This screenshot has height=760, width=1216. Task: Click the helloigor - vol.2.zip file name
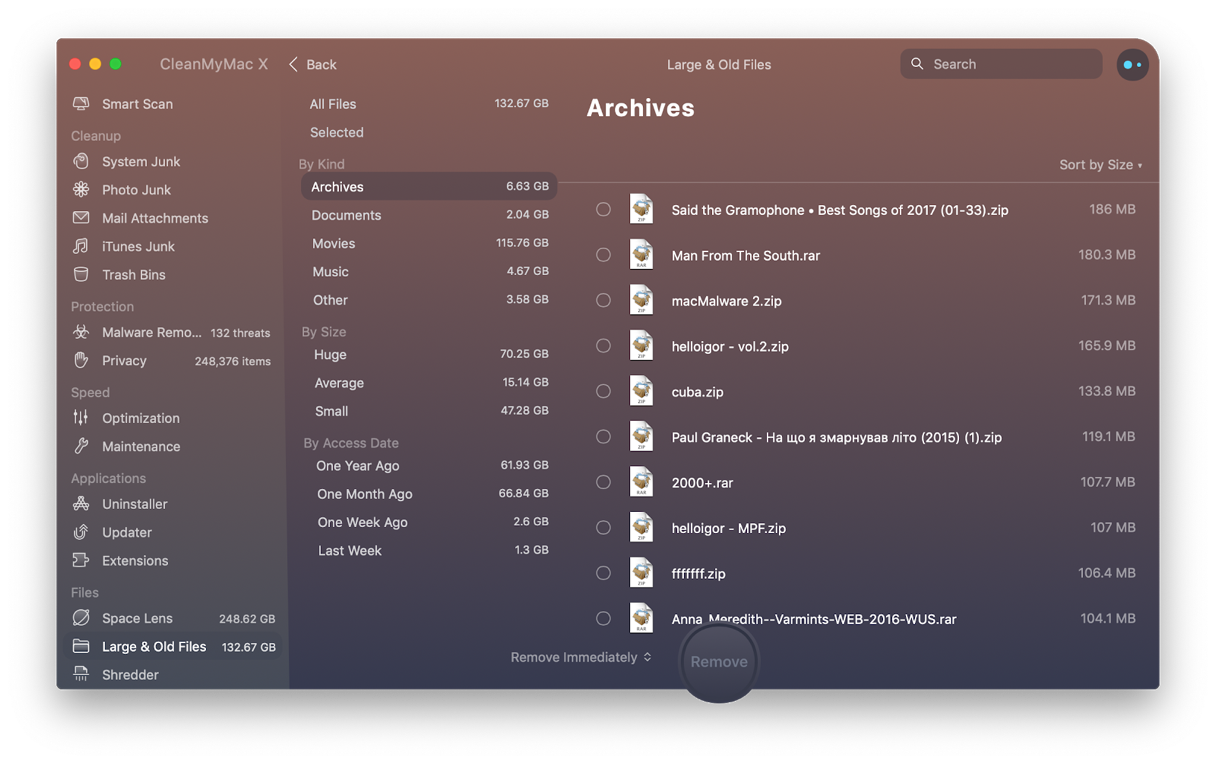[x=730, y=346]
